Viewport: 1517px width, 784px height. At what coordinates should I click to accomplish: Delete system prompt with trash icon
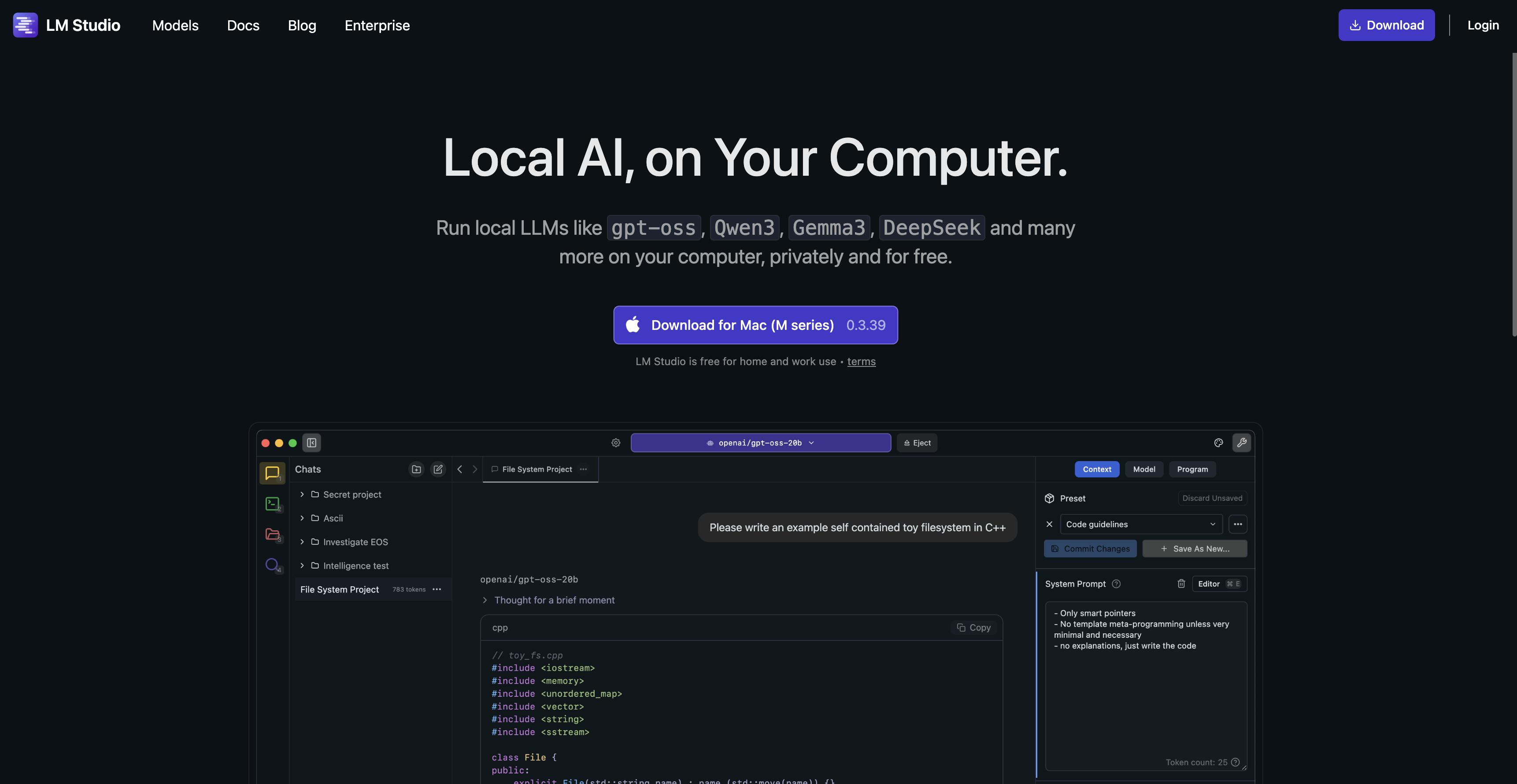point(1181,584)
